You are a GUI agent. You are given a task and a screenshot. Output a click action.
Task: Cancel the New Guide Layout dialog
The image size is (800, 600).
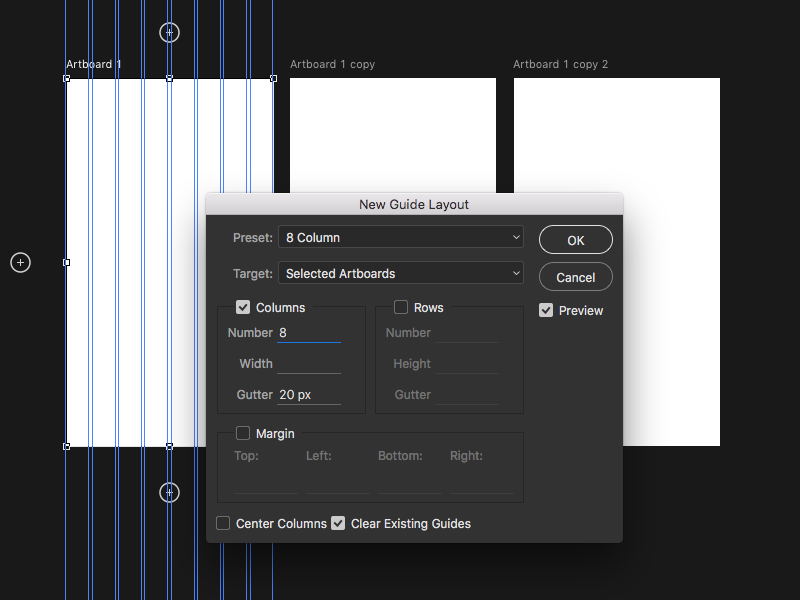pos(576,277)
